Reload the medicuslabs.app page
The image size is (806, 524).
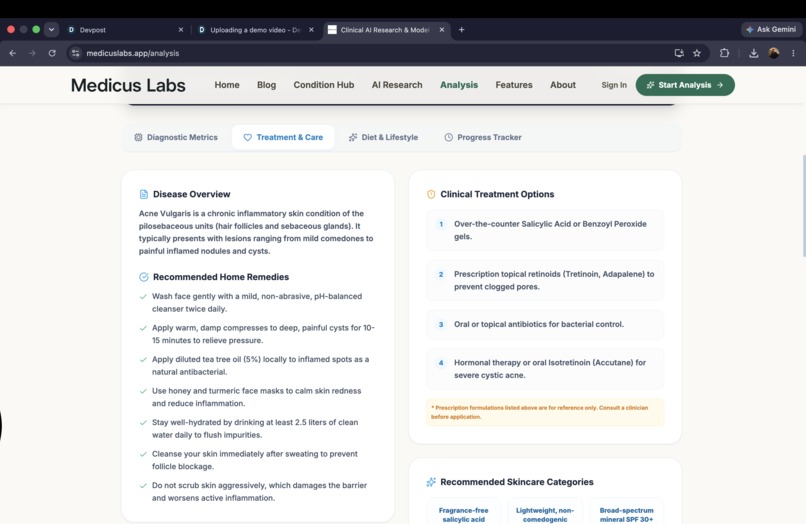pyautogui.click(x=52, y=53)
